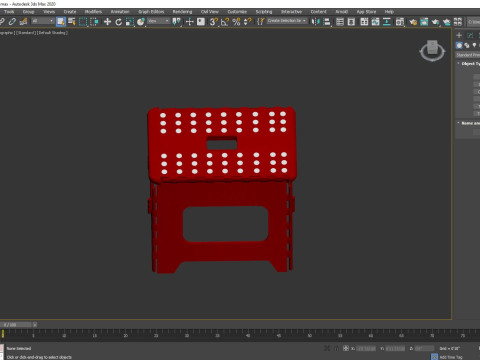Open the Modifiers menu
480x360 pixels.
tap(93, 12)
